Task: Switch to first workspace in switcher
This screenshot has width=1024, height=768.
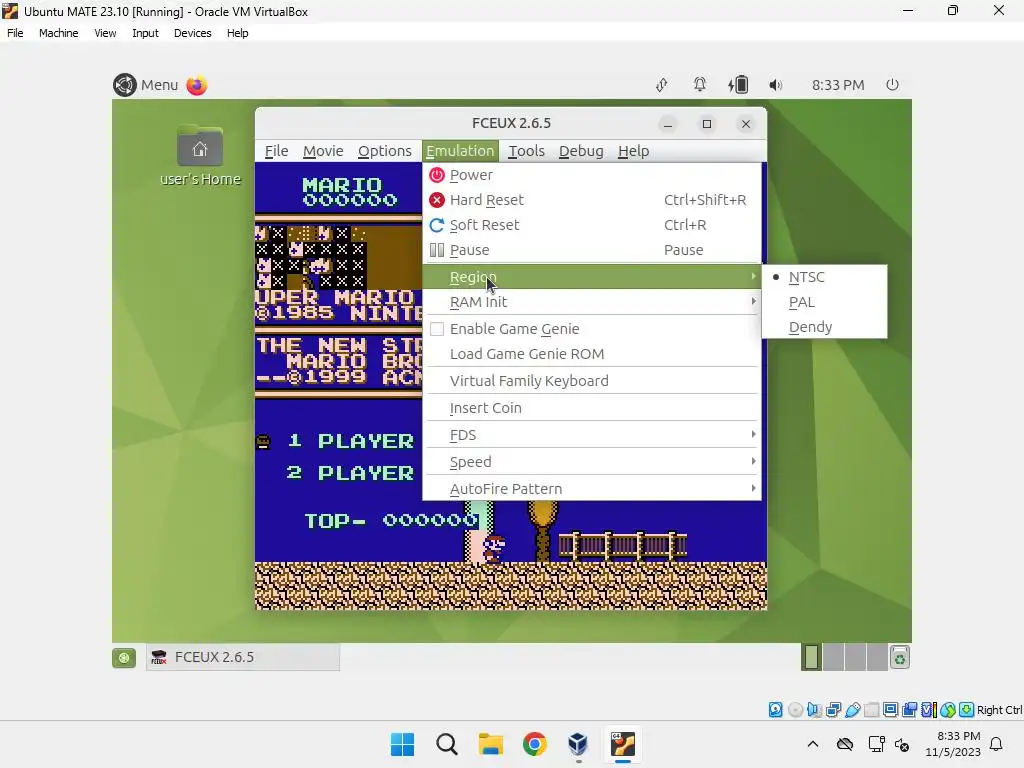Action: pos(811,658)
